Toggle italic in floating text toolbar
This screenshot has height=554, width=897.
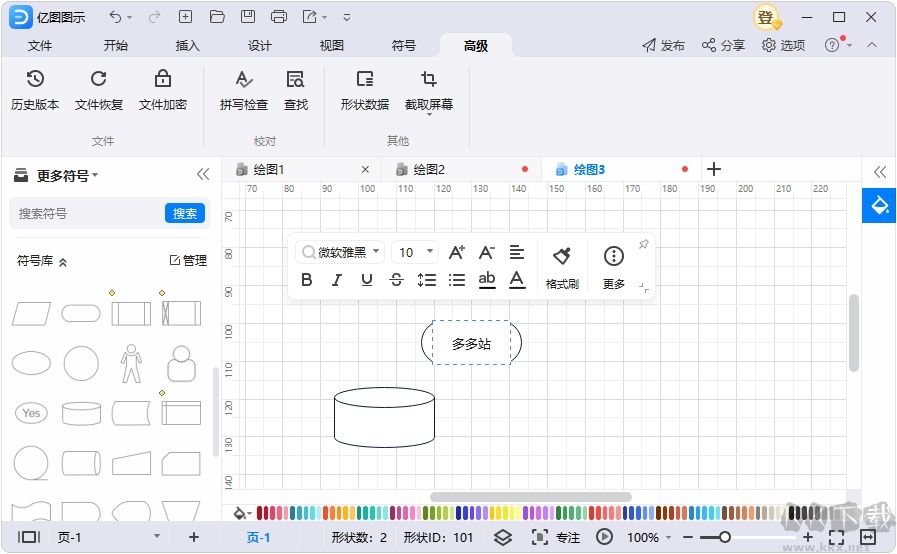(x=337, y=279)
